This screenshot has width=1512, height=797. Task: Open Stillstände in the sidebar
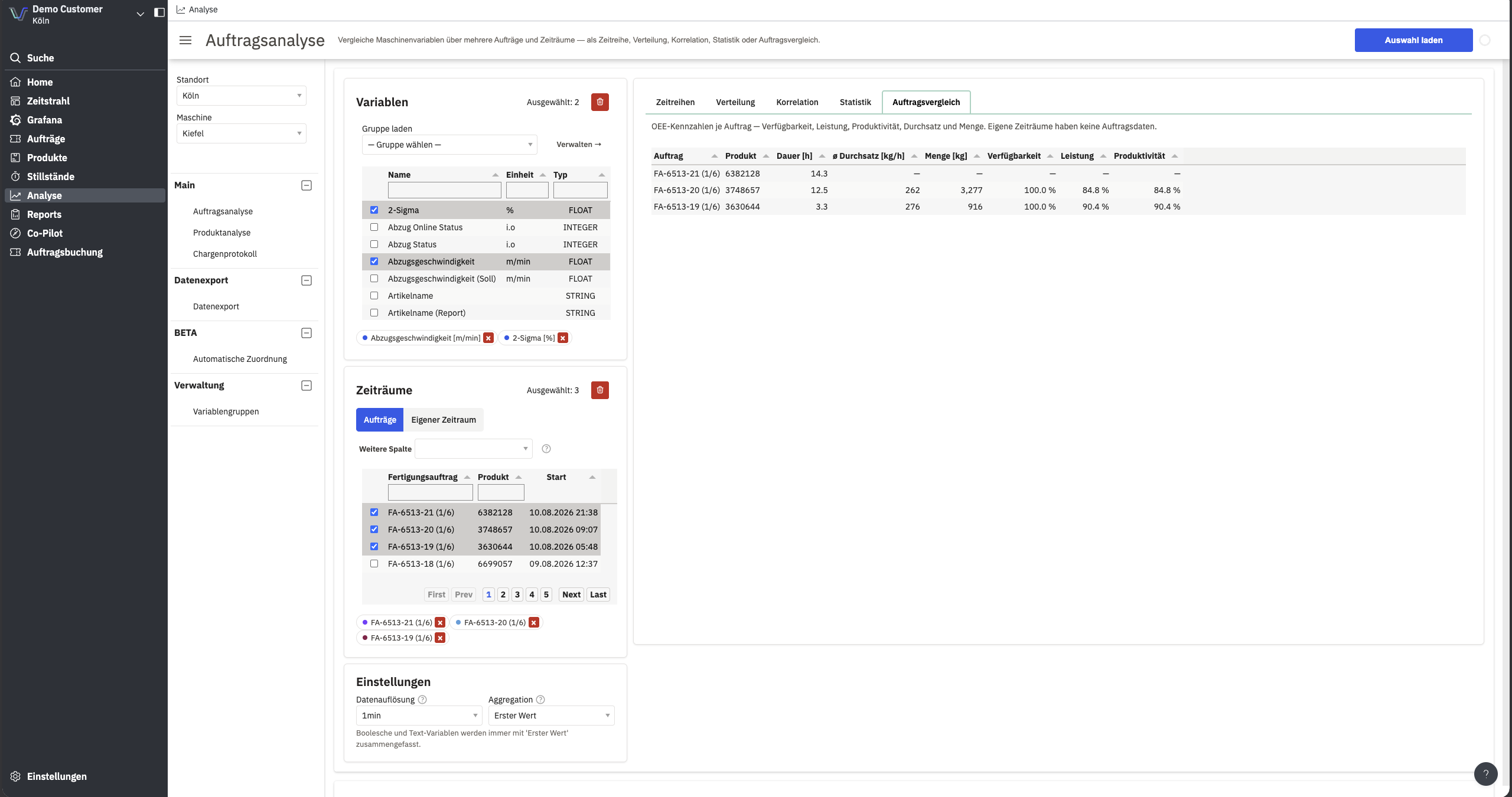pyautogui.click(x=50, y=177)
